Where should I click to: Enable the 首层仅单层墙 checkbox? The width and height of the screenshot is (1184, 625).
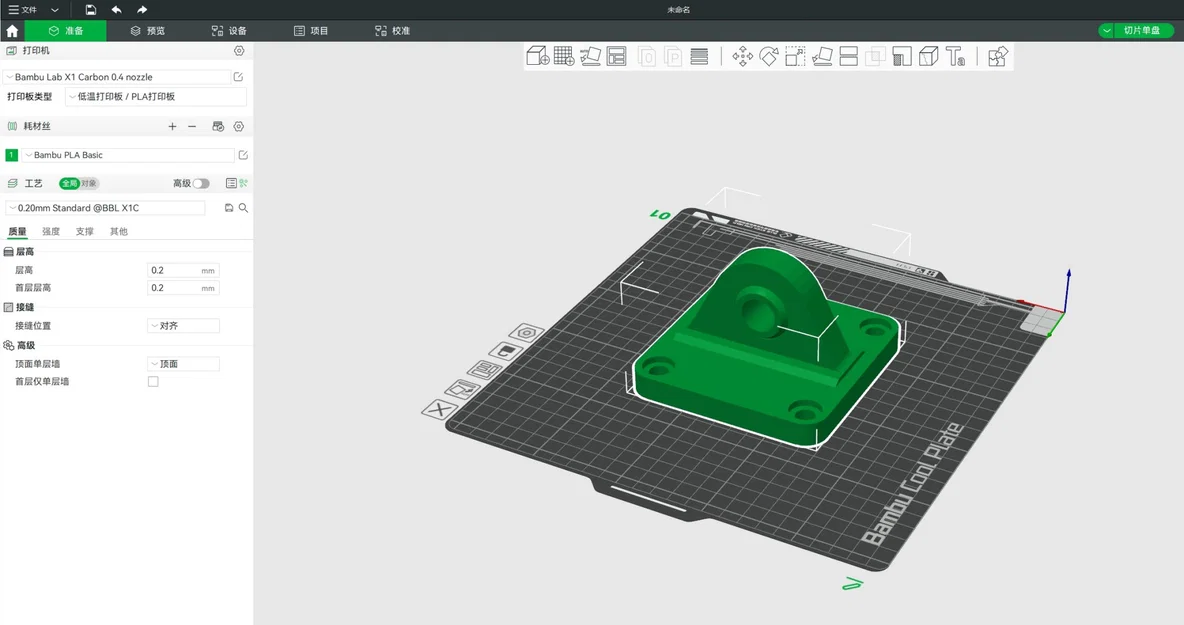click(153, 381)
